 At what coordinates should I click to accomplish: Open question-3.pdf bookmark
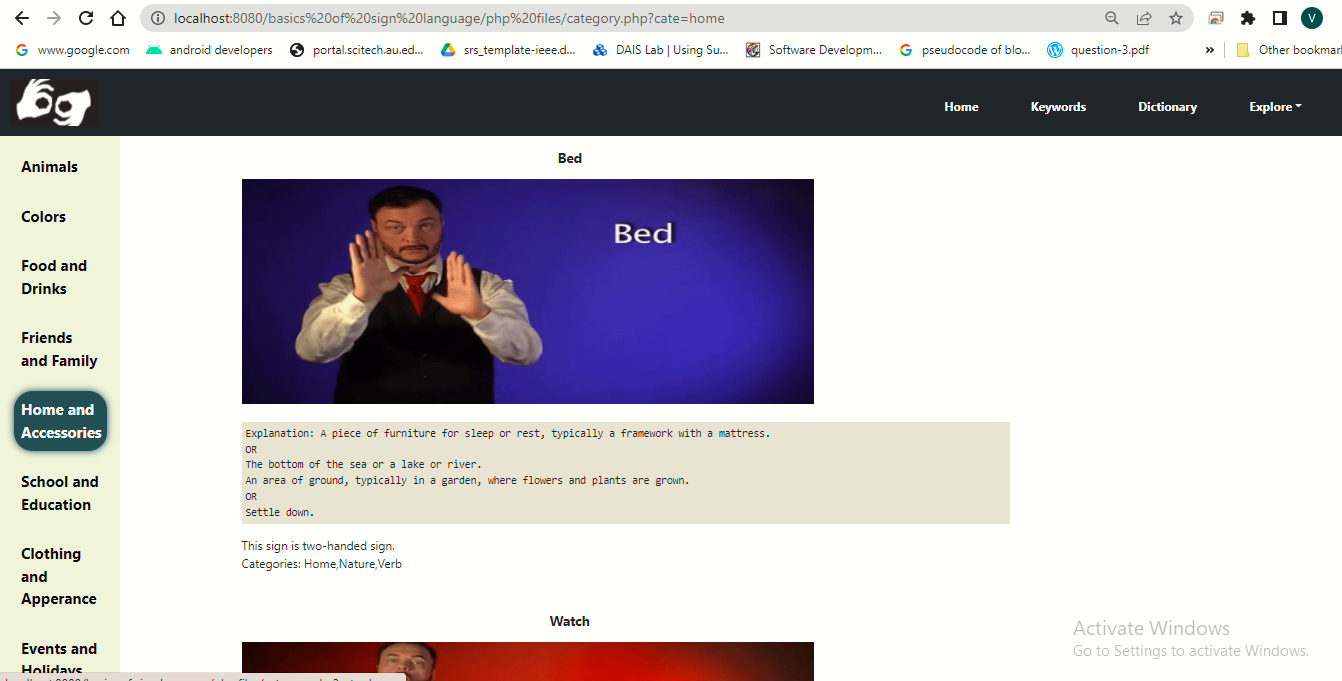[1098, 50]
